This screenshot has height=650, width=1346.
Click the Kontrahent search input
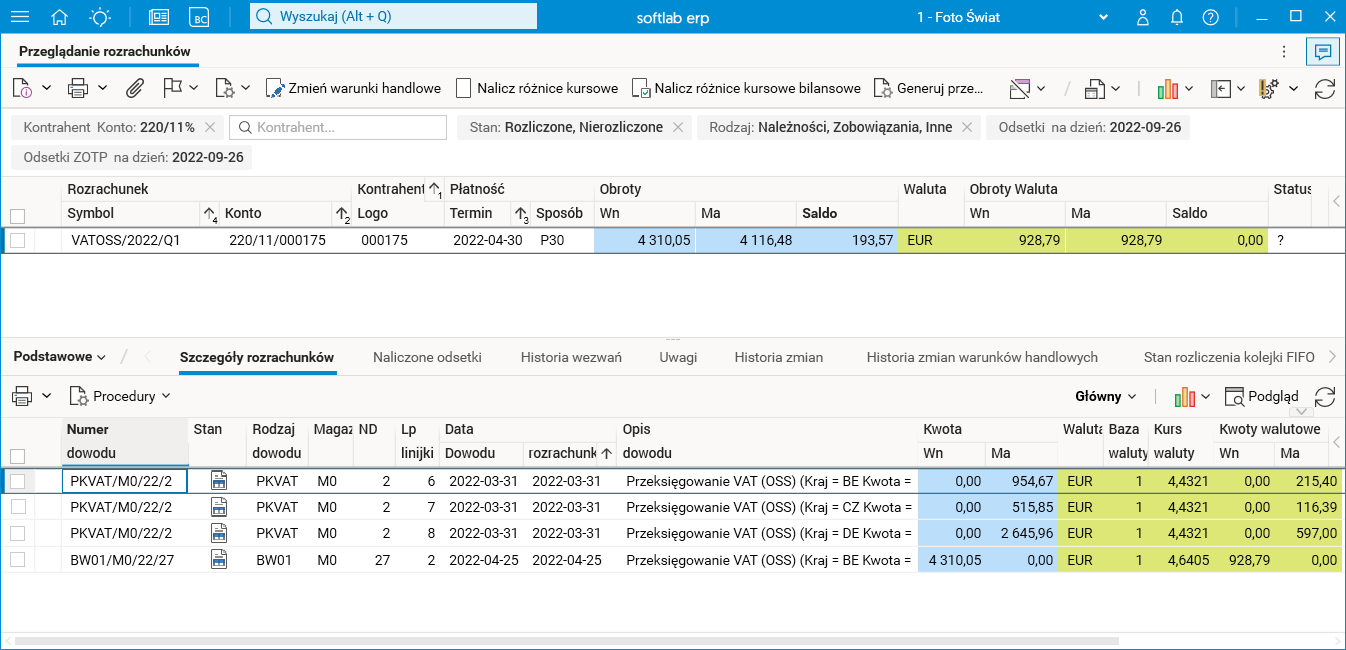tap(338, 127)
